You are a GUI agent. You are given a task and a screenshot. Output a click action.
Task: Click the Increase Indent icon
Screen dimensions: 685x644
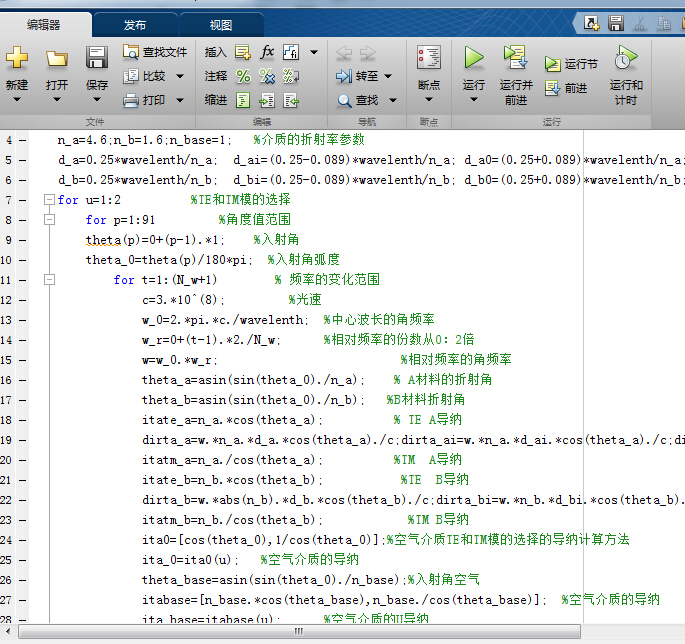(x=267, y=100)
